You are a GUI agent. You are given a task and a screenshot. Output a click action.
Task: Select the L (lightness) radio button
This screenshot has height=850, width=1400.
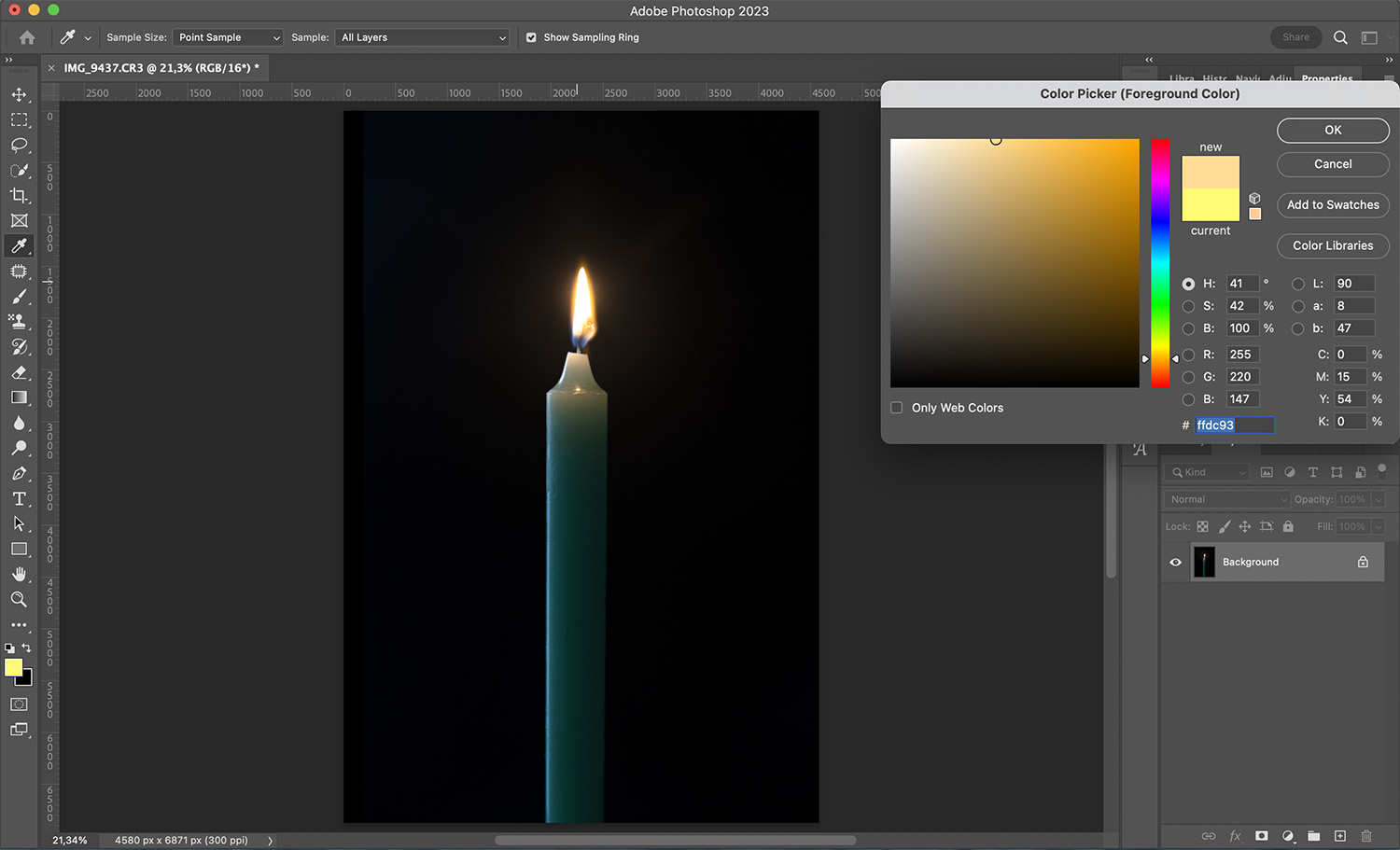pyautogui.click(x=1298, y=284)
